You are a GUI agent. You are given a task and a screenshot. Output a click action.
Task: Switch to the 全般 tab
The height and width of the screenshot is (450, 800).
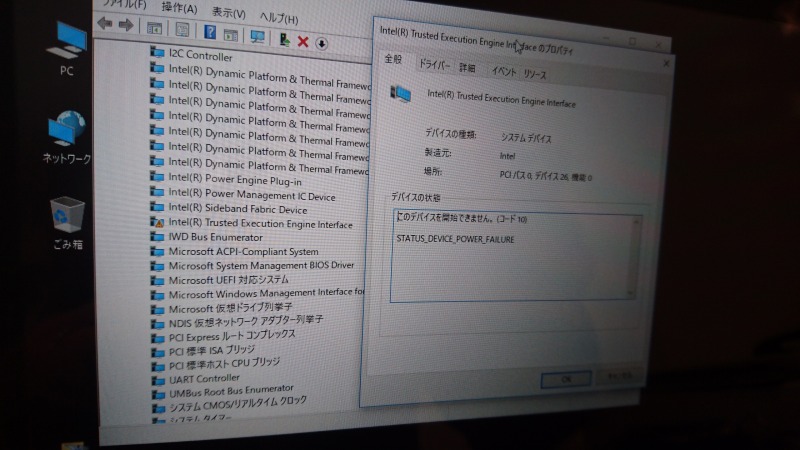(393, 59)
